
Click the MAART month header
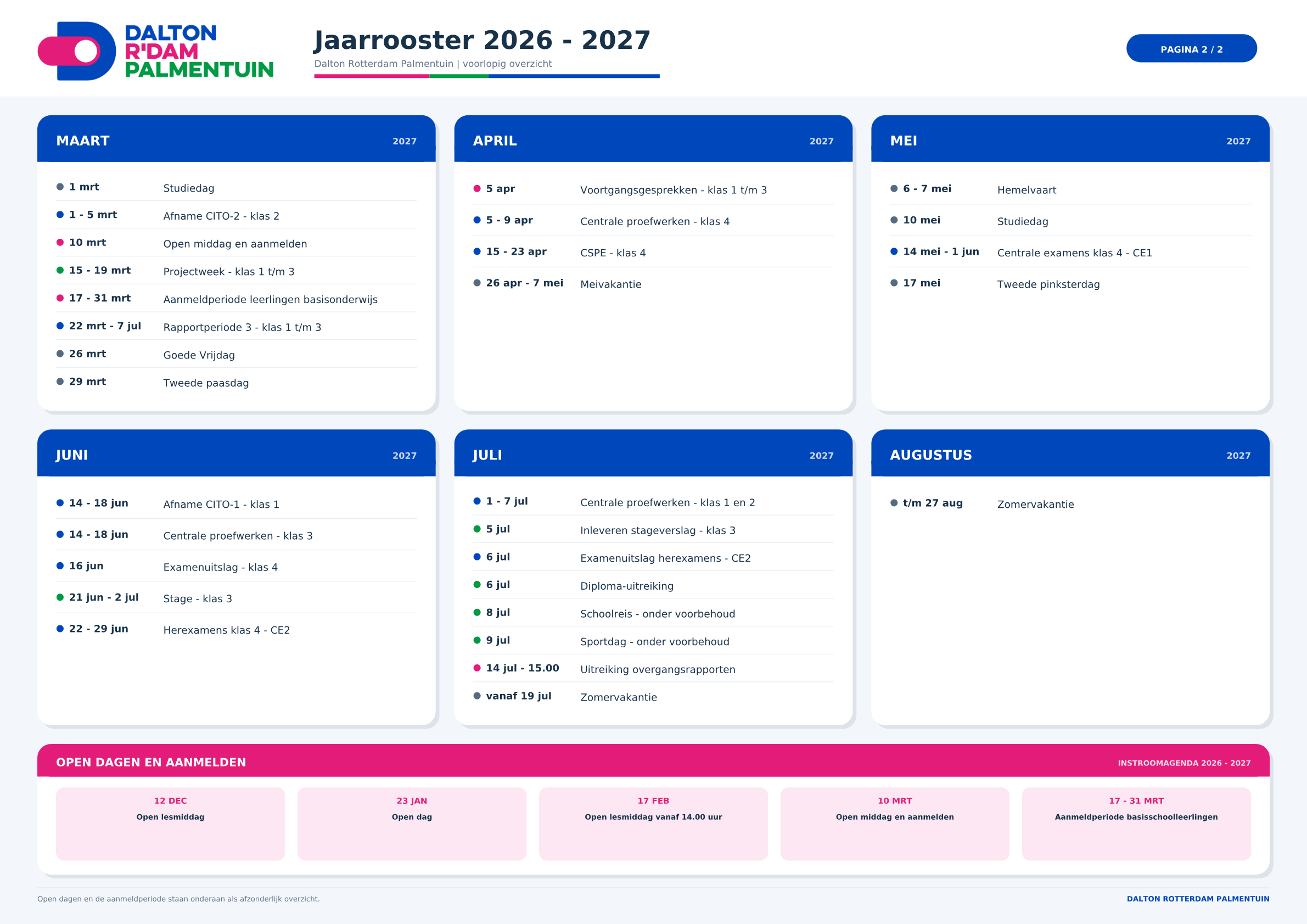(x=236, y=139)
